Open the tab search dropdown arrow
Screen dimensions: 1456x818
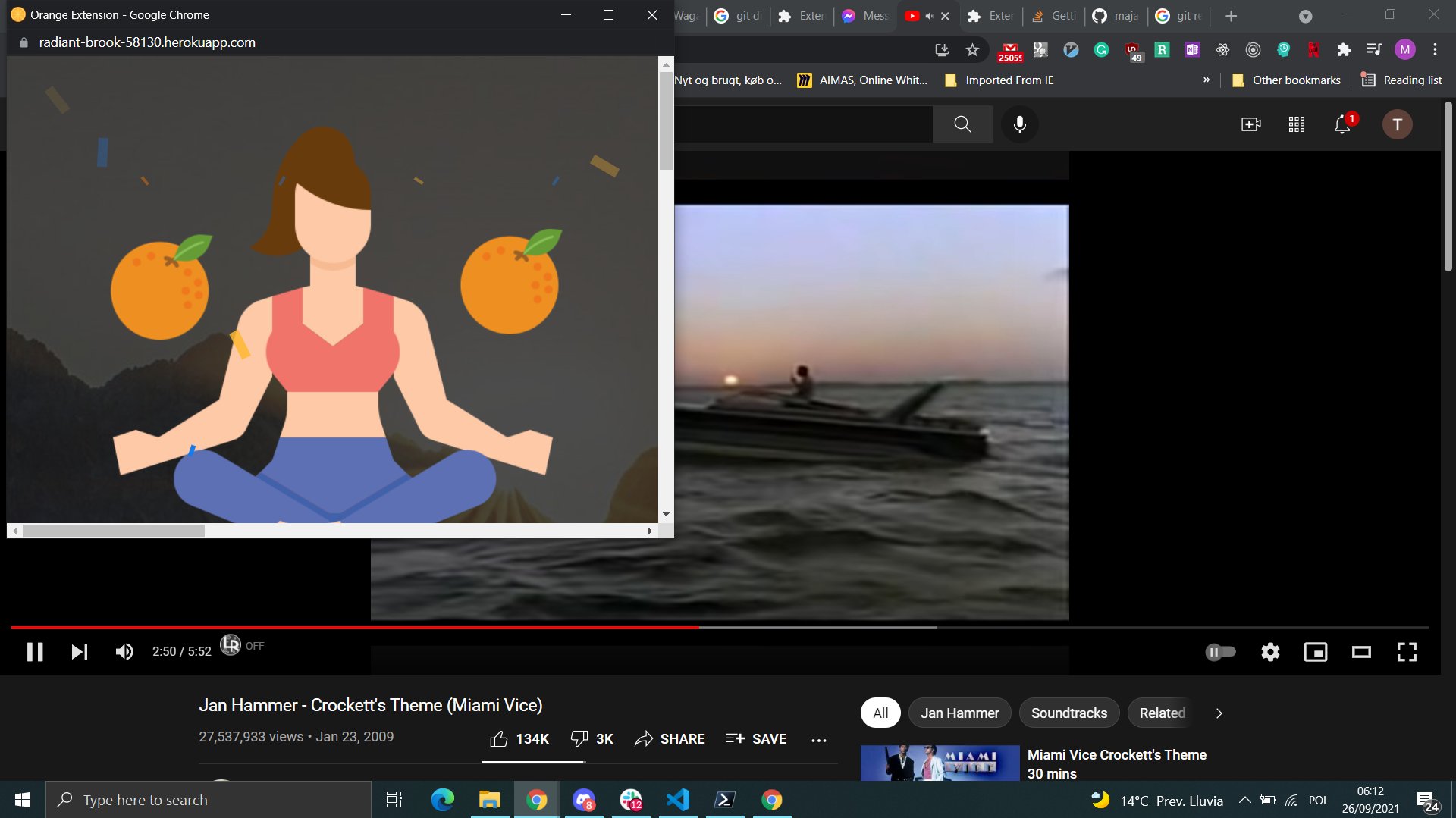[x=1305, y=16]
